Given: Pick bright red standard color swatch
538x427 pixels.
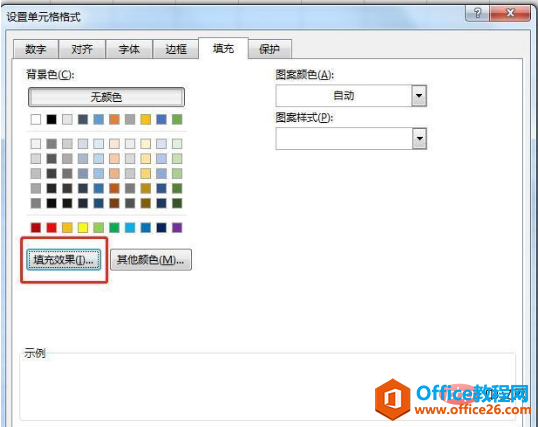Looking at the screenshot, I should pyautogui.click(x=51, y=228).
